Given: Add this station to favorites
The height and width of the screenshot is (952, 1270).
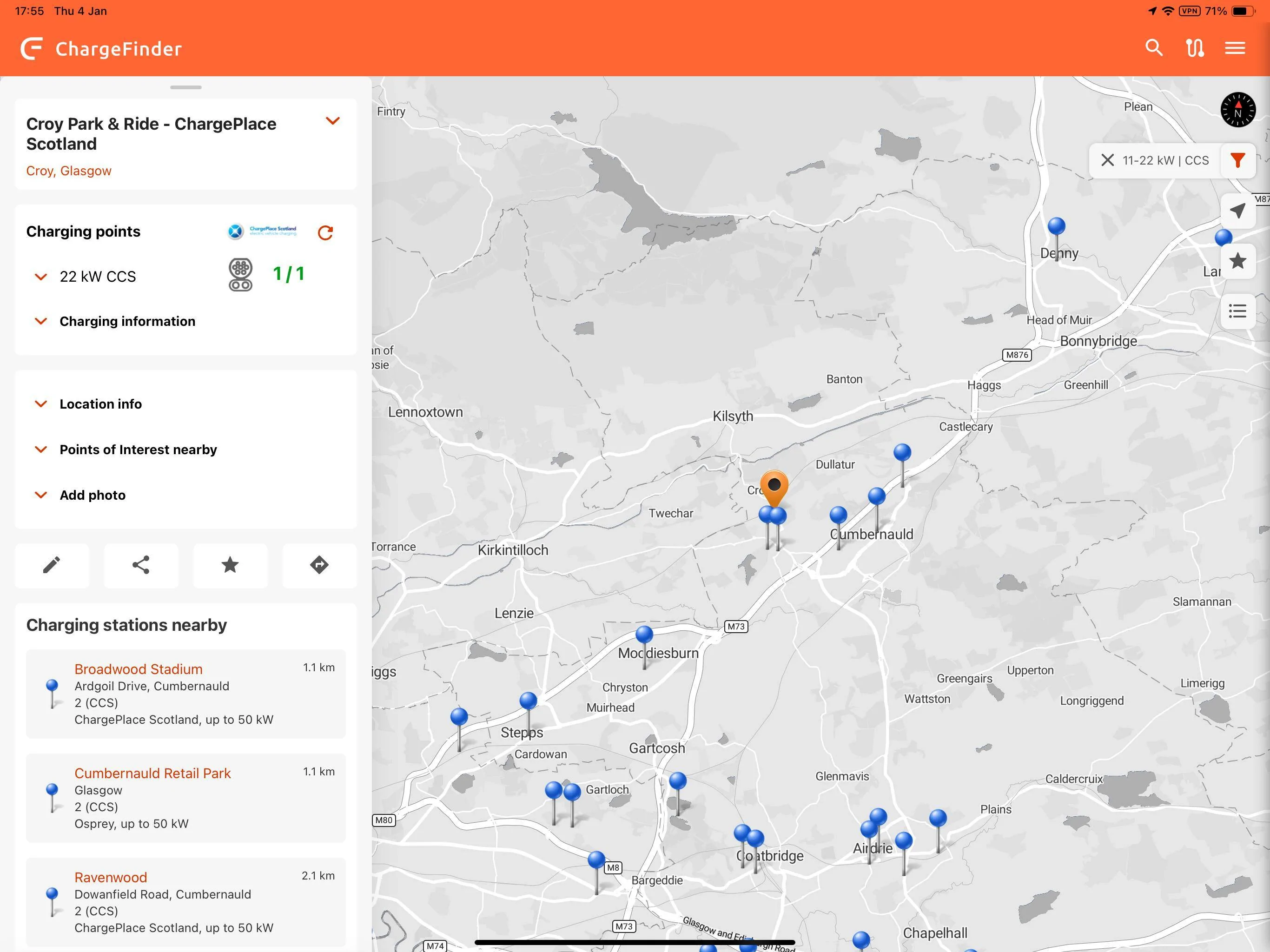Looking at the screenshot, I should [x=230, y=565].
